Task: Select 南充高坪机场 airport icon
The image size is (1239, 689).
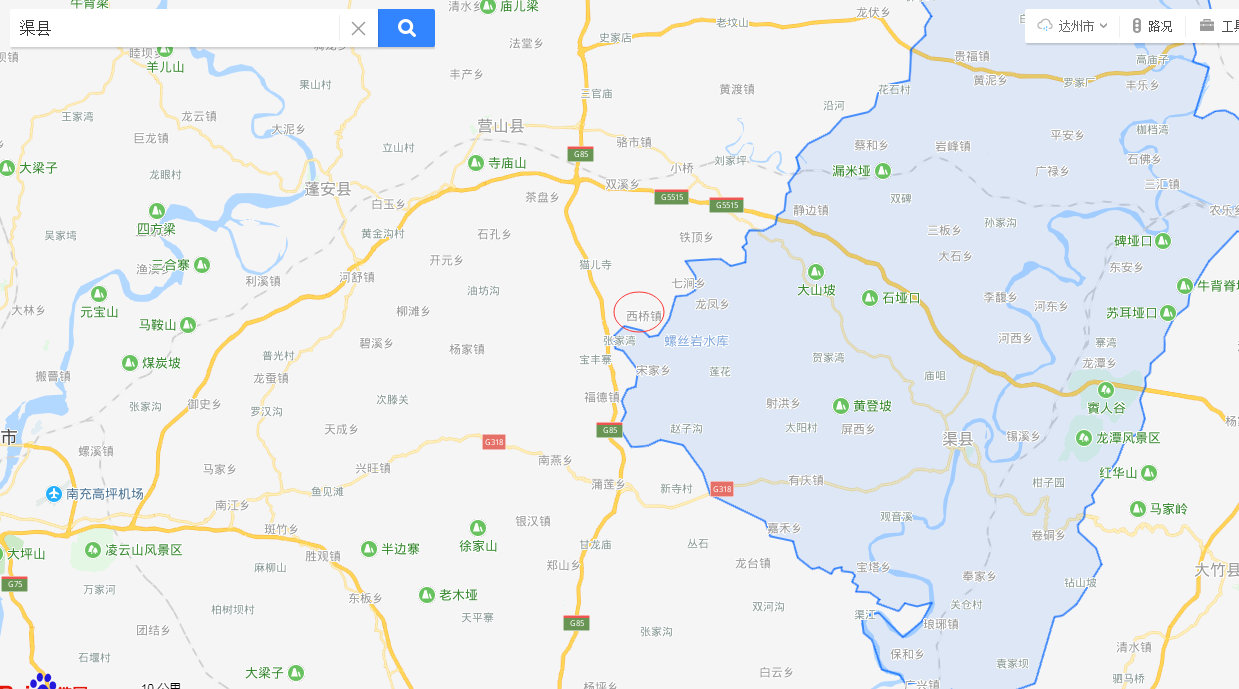Action: pyautogui.click(x=54, y=493)
